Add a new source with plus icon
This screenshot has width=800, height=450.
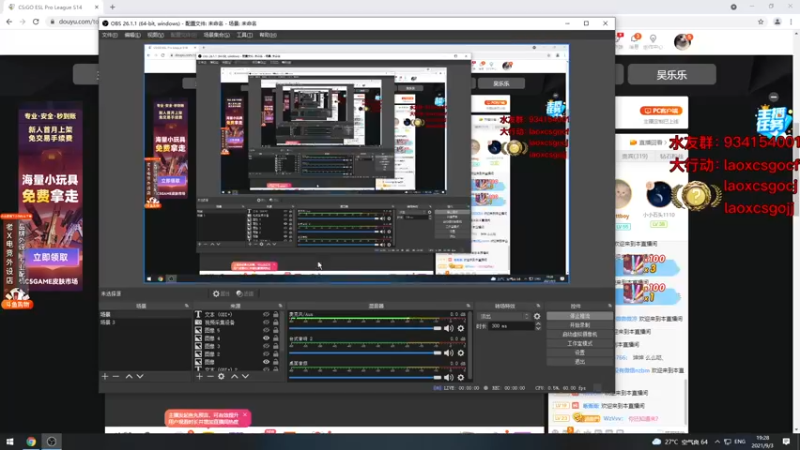[x=199, y=377]
